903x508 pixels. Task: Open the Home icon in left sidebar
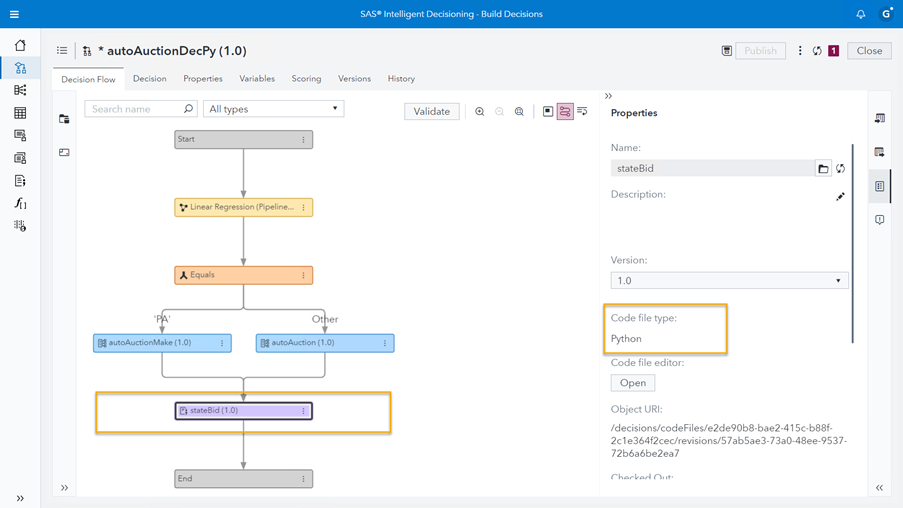pos(20,45)
